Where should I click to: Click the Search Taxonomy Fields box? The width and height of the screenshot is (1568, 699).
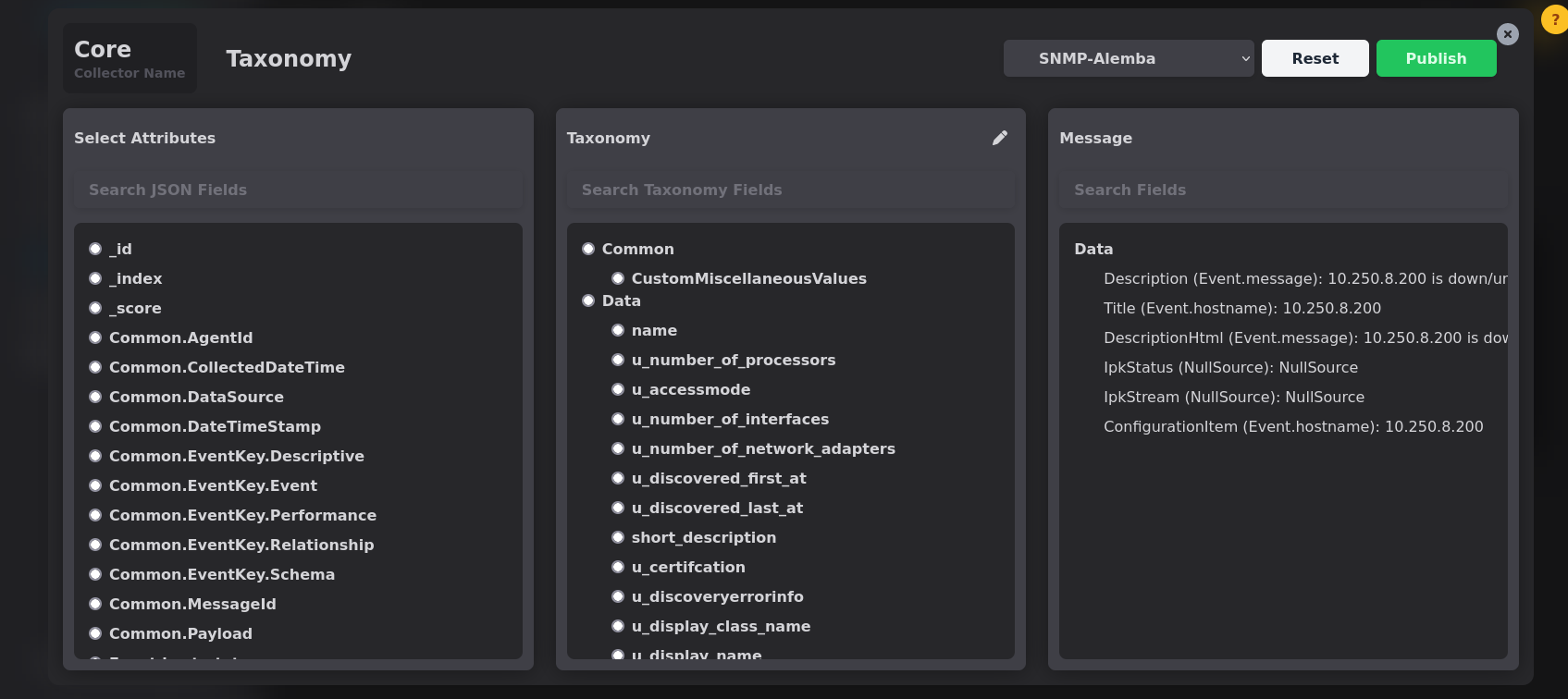pyautogui.click(x=790, y=190)
